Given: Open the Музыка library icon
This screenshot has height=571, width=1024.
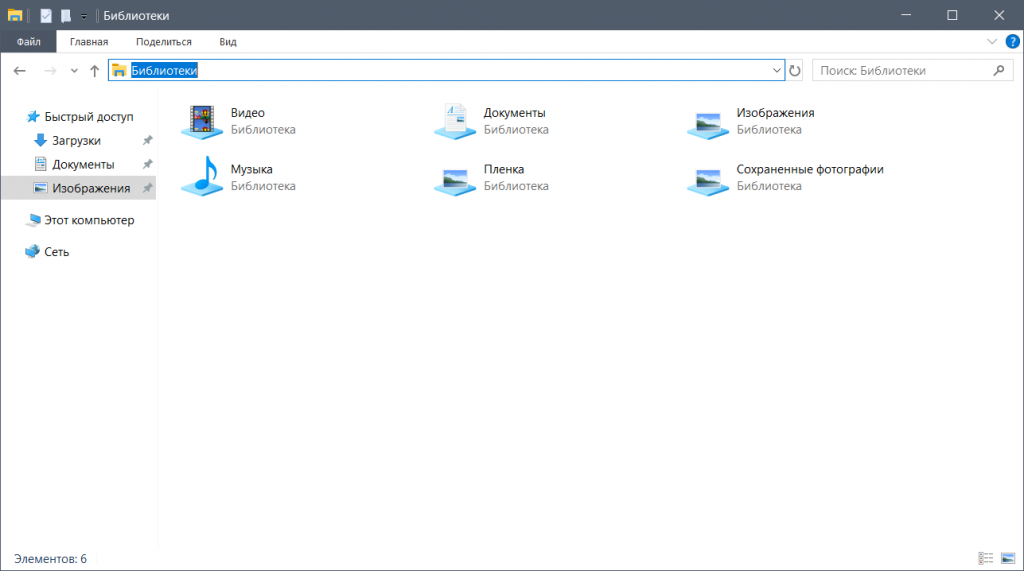Looking at the screenshot, I should pos(203,177).
